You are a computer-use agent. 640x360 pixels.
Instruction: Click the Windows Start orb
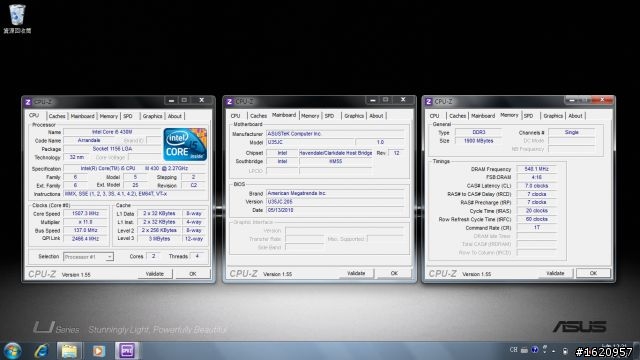click(x=12, y=351)
